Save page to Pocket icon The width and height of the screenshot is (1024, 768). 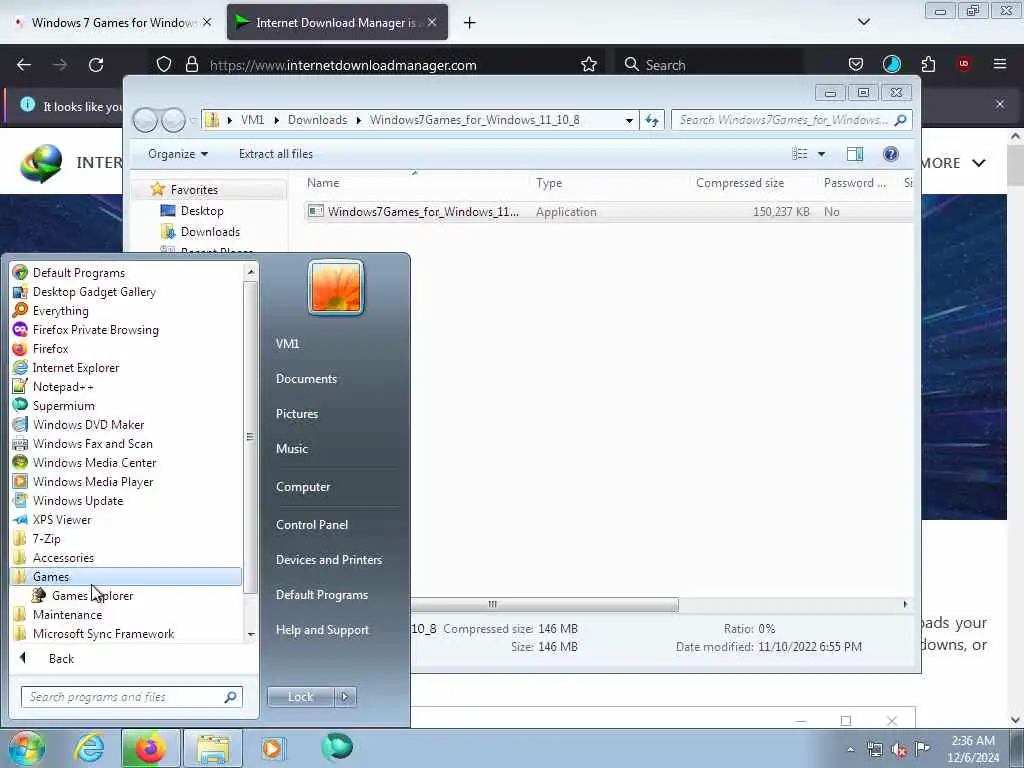pyautogui.click(x=856, y=64)
